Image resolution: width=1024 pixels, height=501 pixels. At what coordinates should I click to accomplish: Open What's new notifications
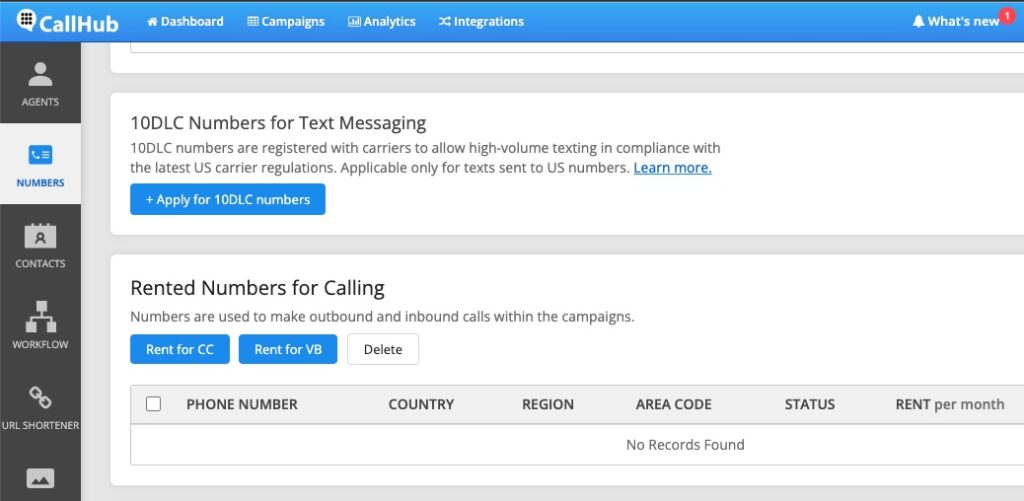tap(957, 22)
